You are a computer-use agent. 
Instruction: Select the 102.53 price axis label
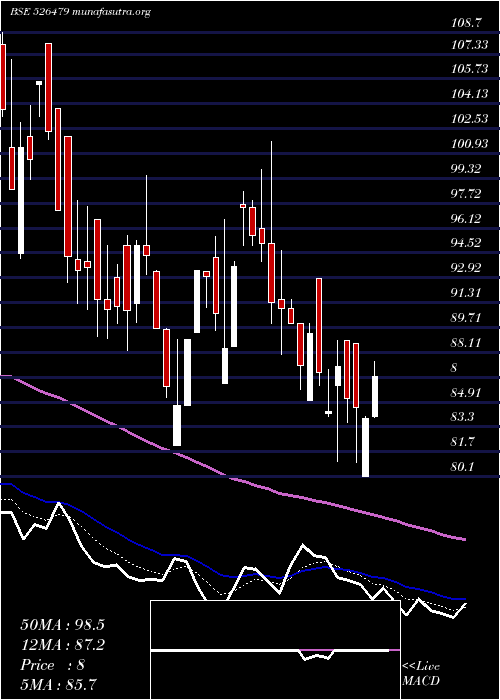click(x=470, y=119)
